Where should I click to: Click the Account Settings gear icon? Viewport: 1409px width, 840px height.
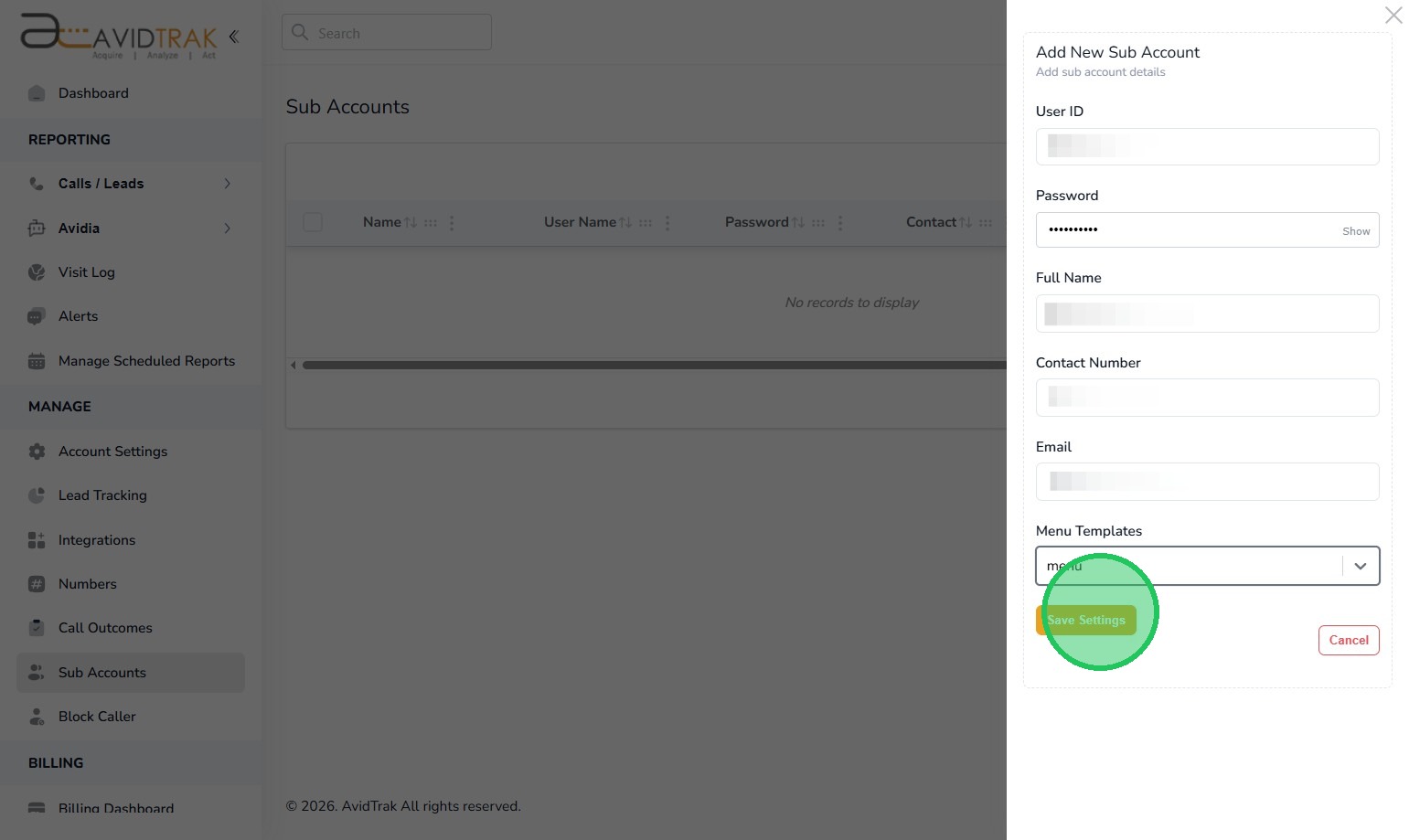[x=37, y=452]
